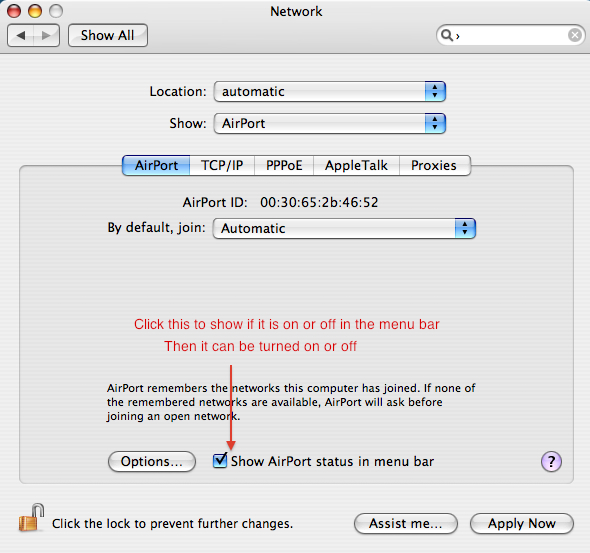Open the Location popup set to automatic
590x553 pixels.
pos(330,91)
